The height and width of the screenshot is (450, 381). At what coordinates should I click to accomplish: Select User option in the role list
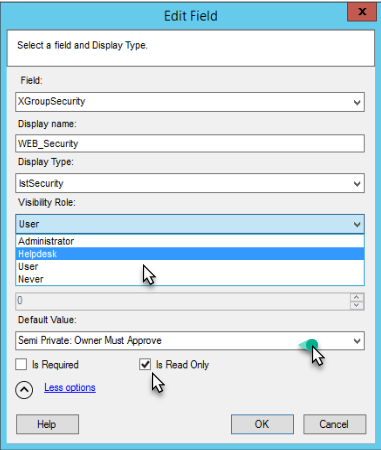pos(190,266)
